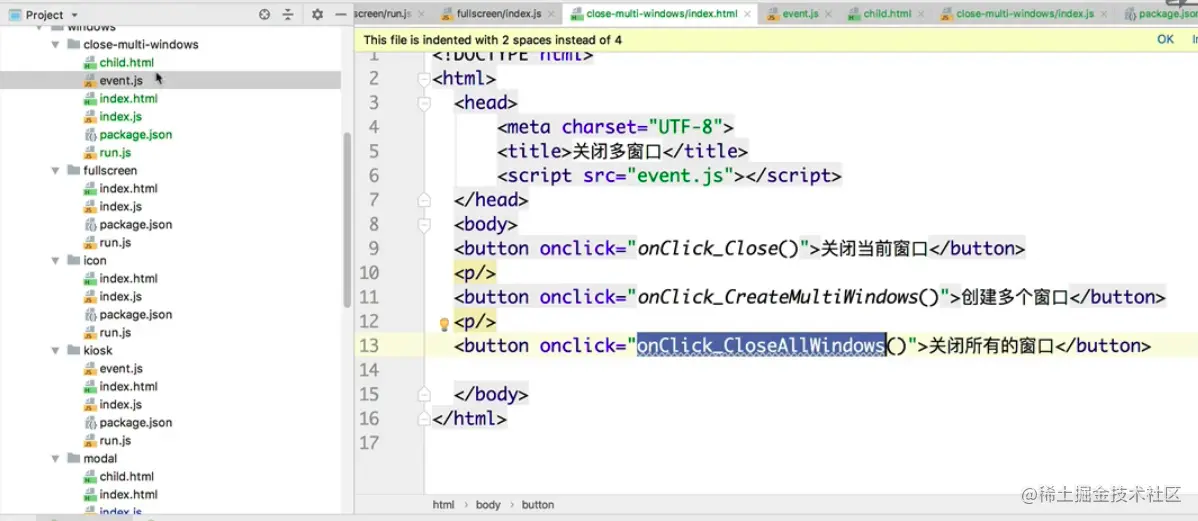
Task: Click line number 17 in gutter
Action: click(x=369, y=442)
